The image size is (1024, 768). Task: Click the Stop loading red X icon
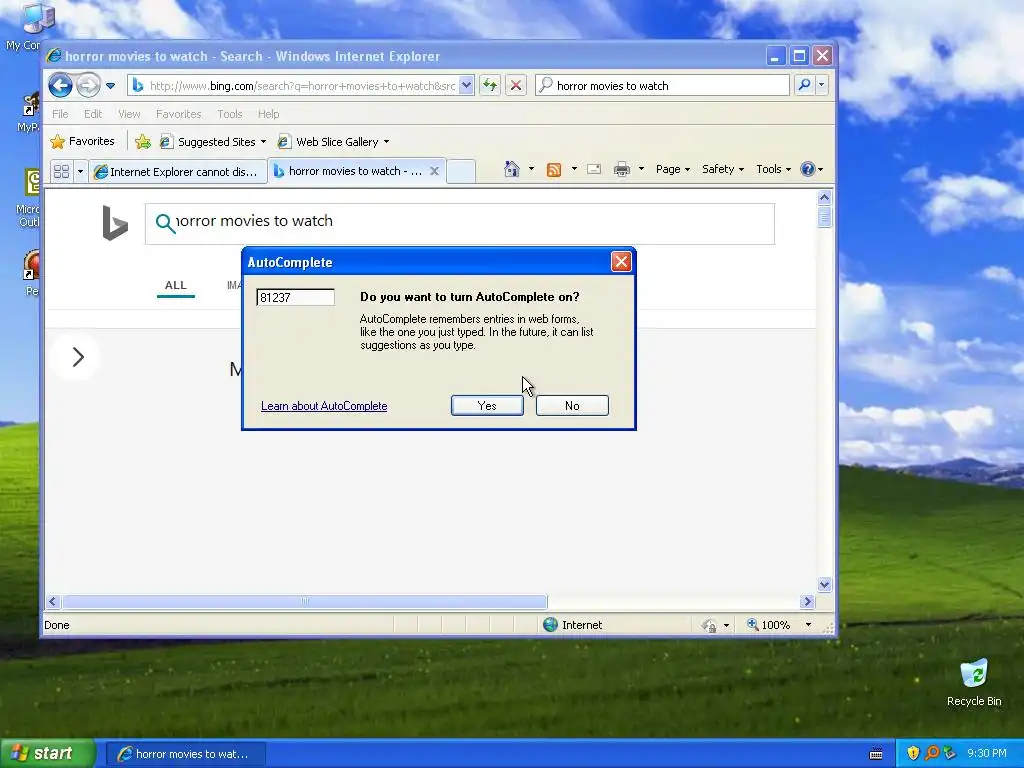click(516, 86)
